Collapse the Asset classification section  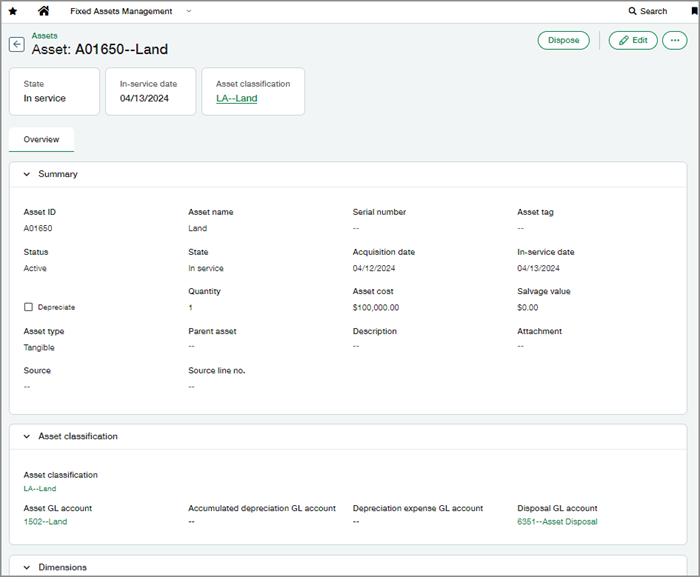[27, 436]
